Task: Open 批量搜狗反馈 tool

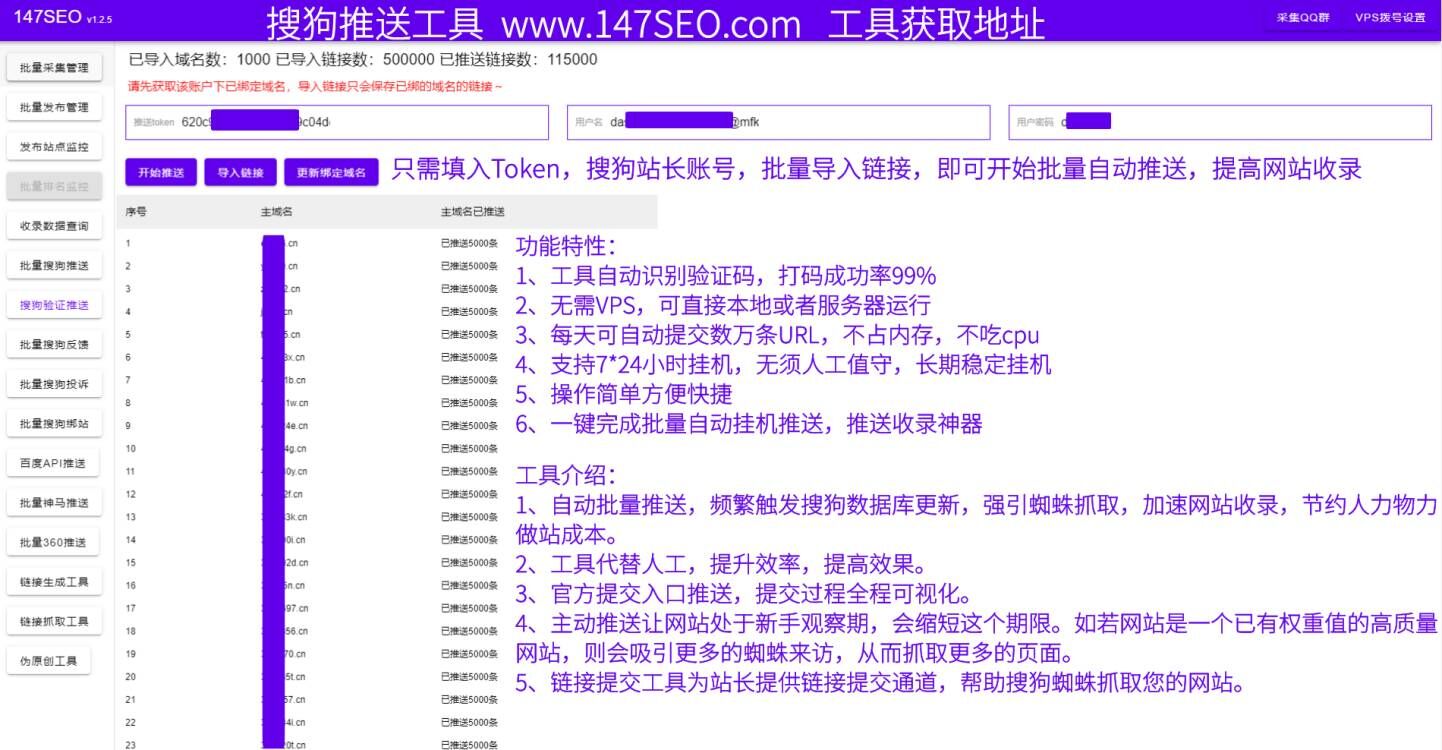Action: point(50,344)
